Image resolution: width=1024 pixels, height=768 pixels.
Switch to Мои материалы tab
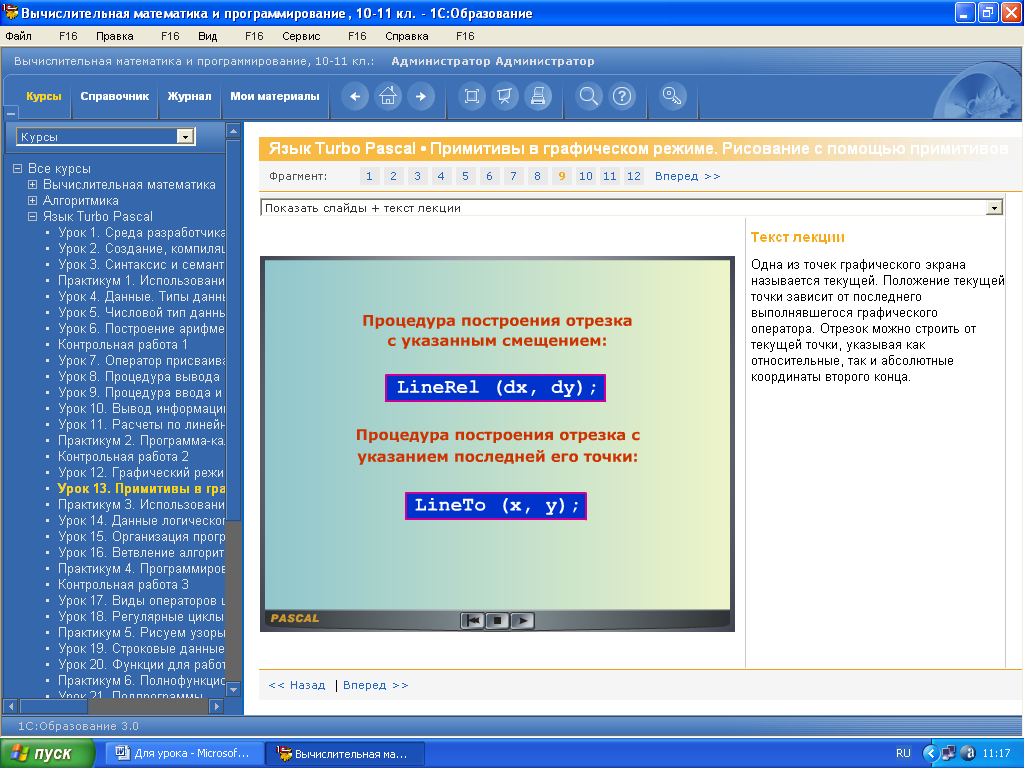pos(275,96)
